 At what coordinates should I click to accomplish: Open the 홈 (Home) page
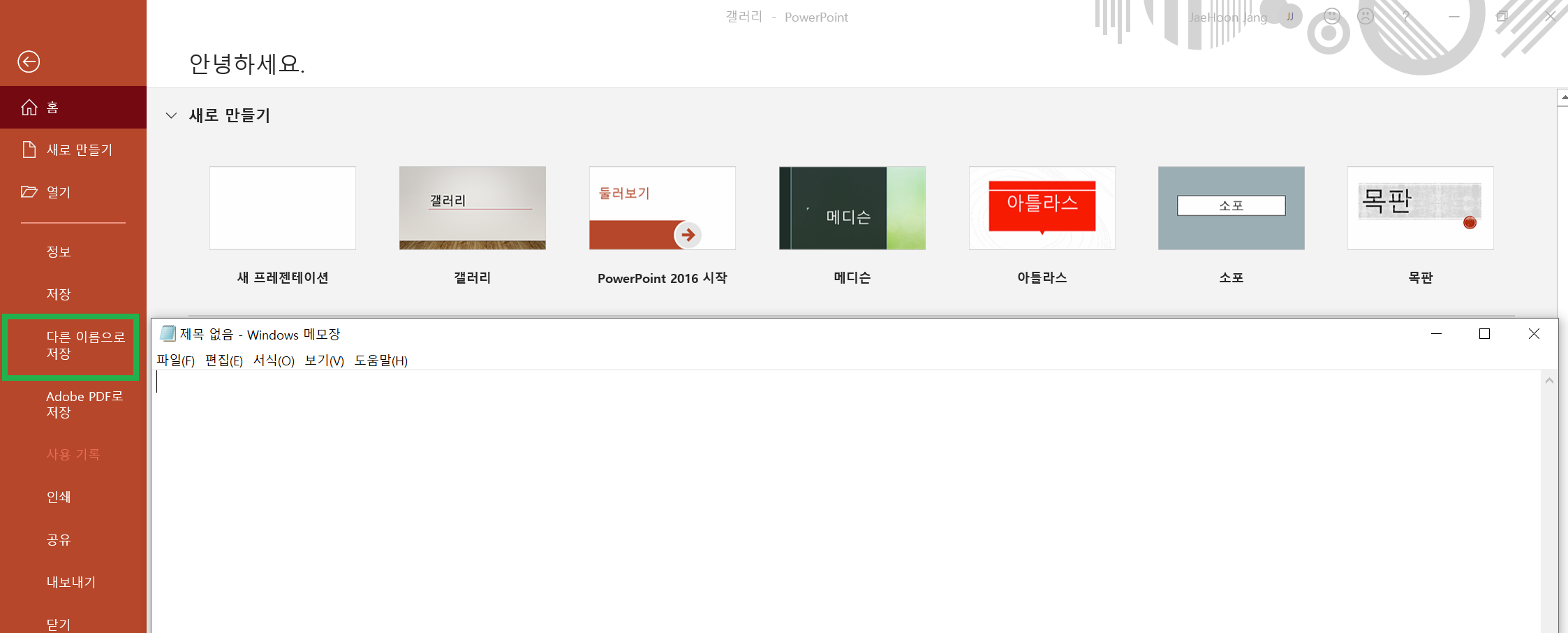pos(73,108)
